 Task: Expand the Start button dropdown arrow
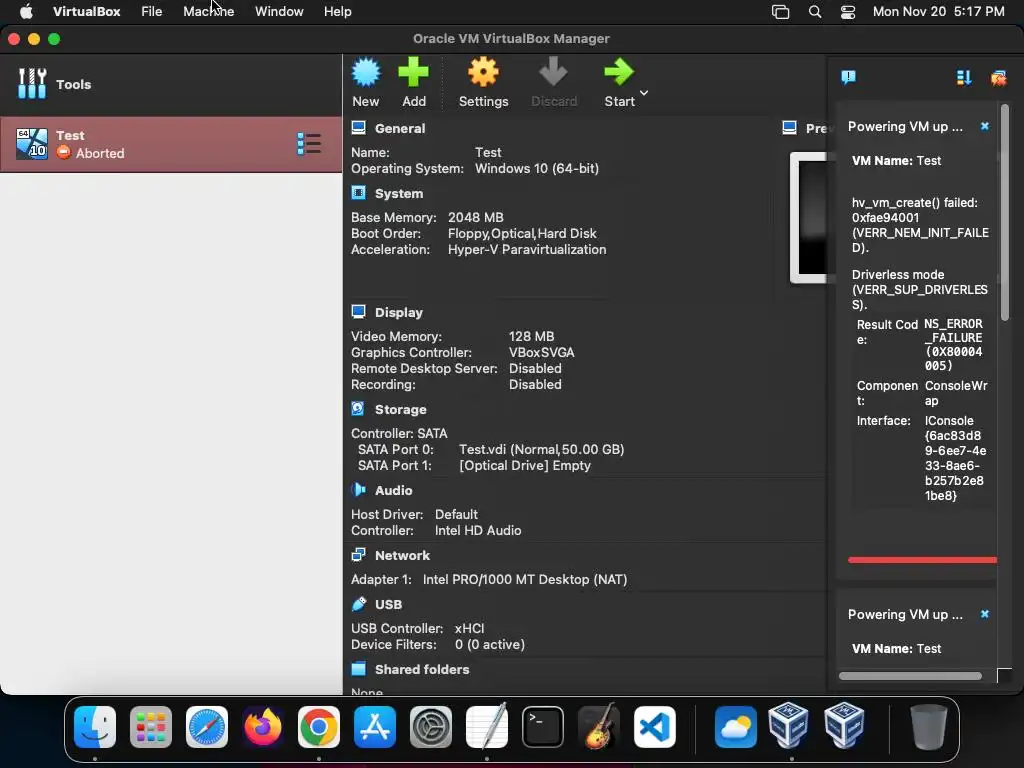click(644, 93)
